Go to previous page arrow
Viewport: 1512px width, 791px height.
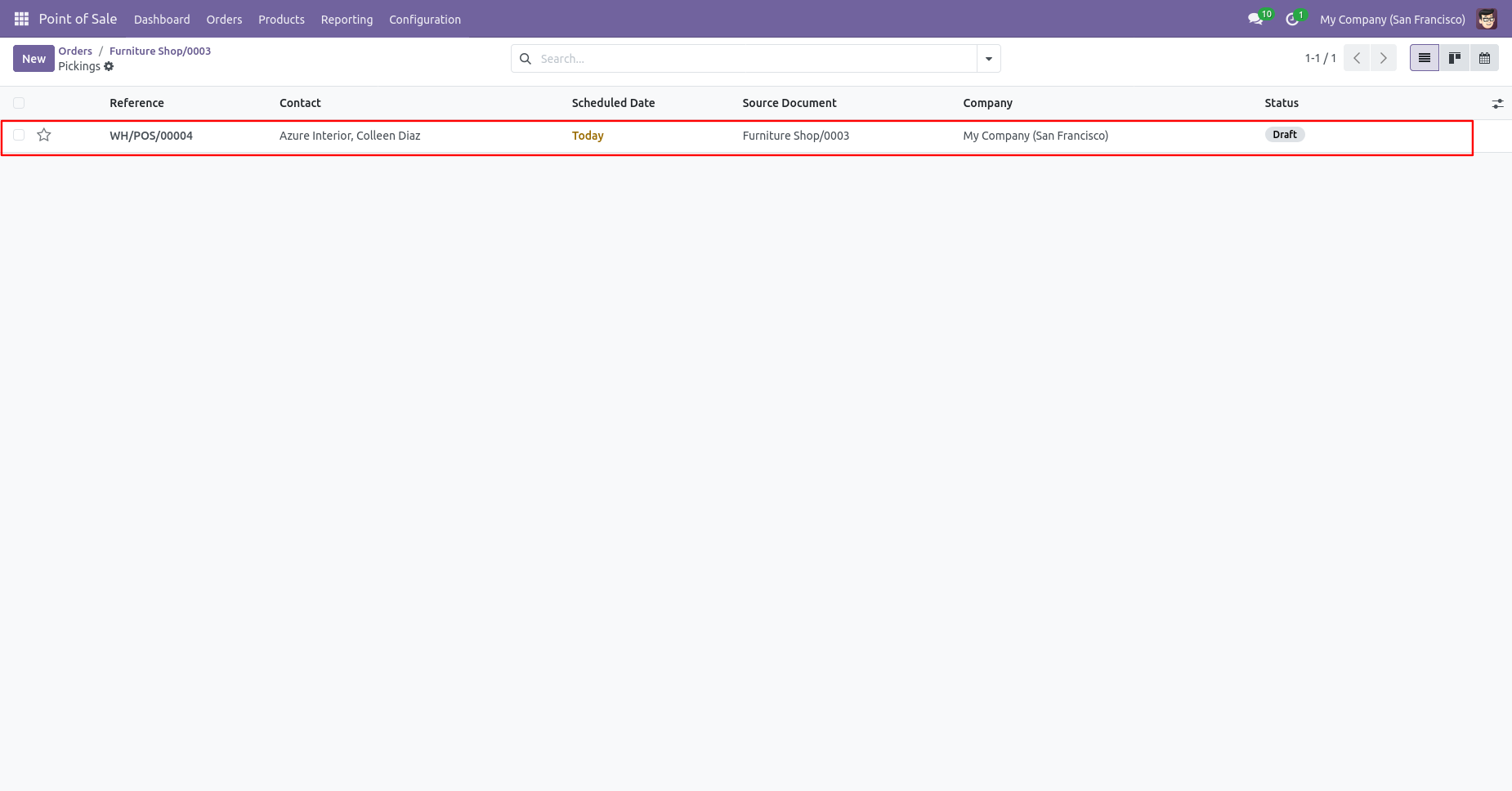click(1357, 58)
